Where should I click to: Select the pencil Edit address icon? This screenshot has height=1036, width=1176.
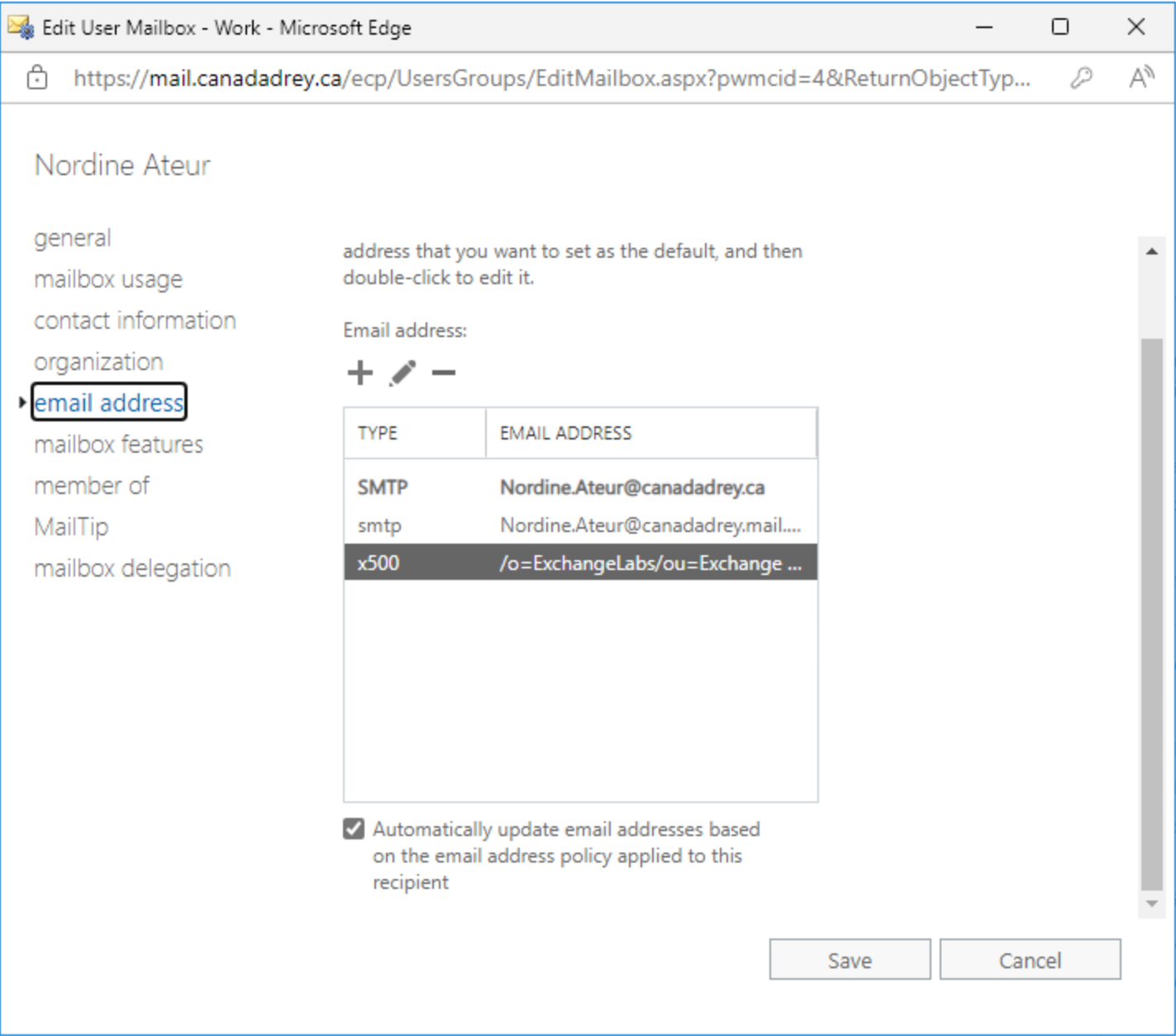pyautogui.click(x=402, y=373)
